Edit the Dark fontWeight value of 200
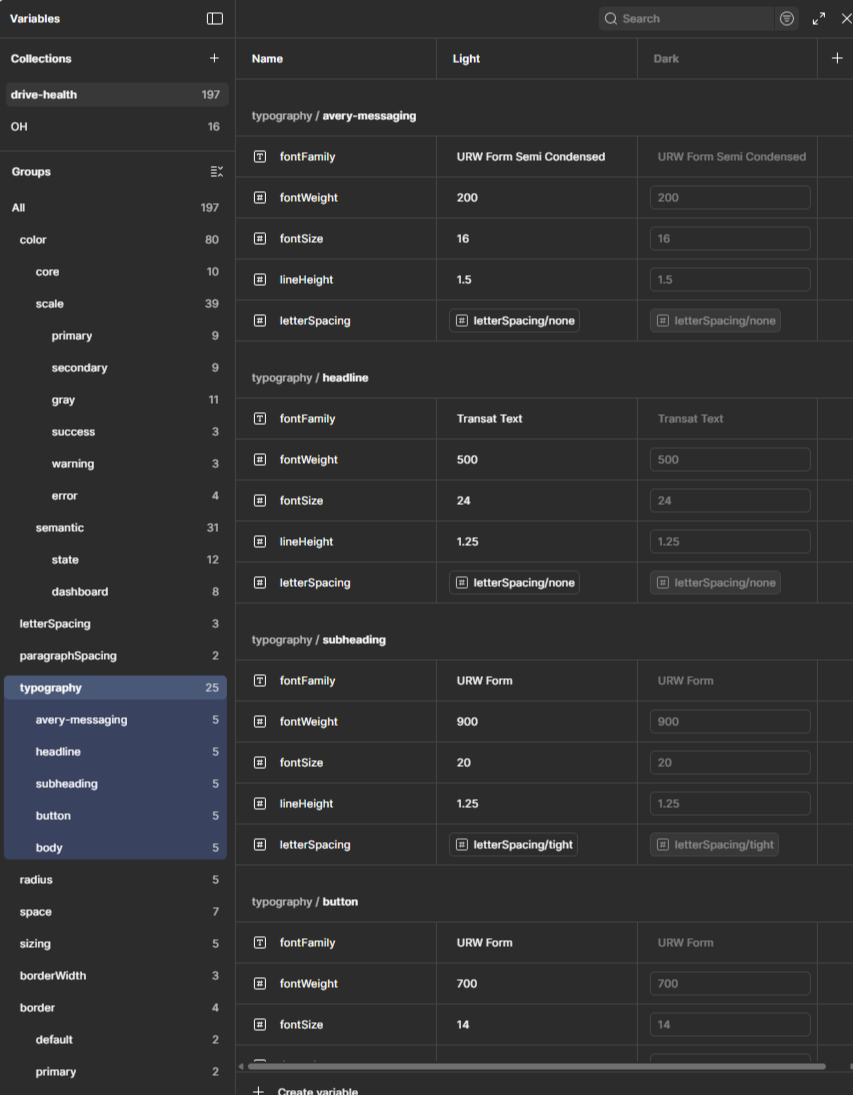The width and height of the screenshot is (853, 1095). coord(729,197)
